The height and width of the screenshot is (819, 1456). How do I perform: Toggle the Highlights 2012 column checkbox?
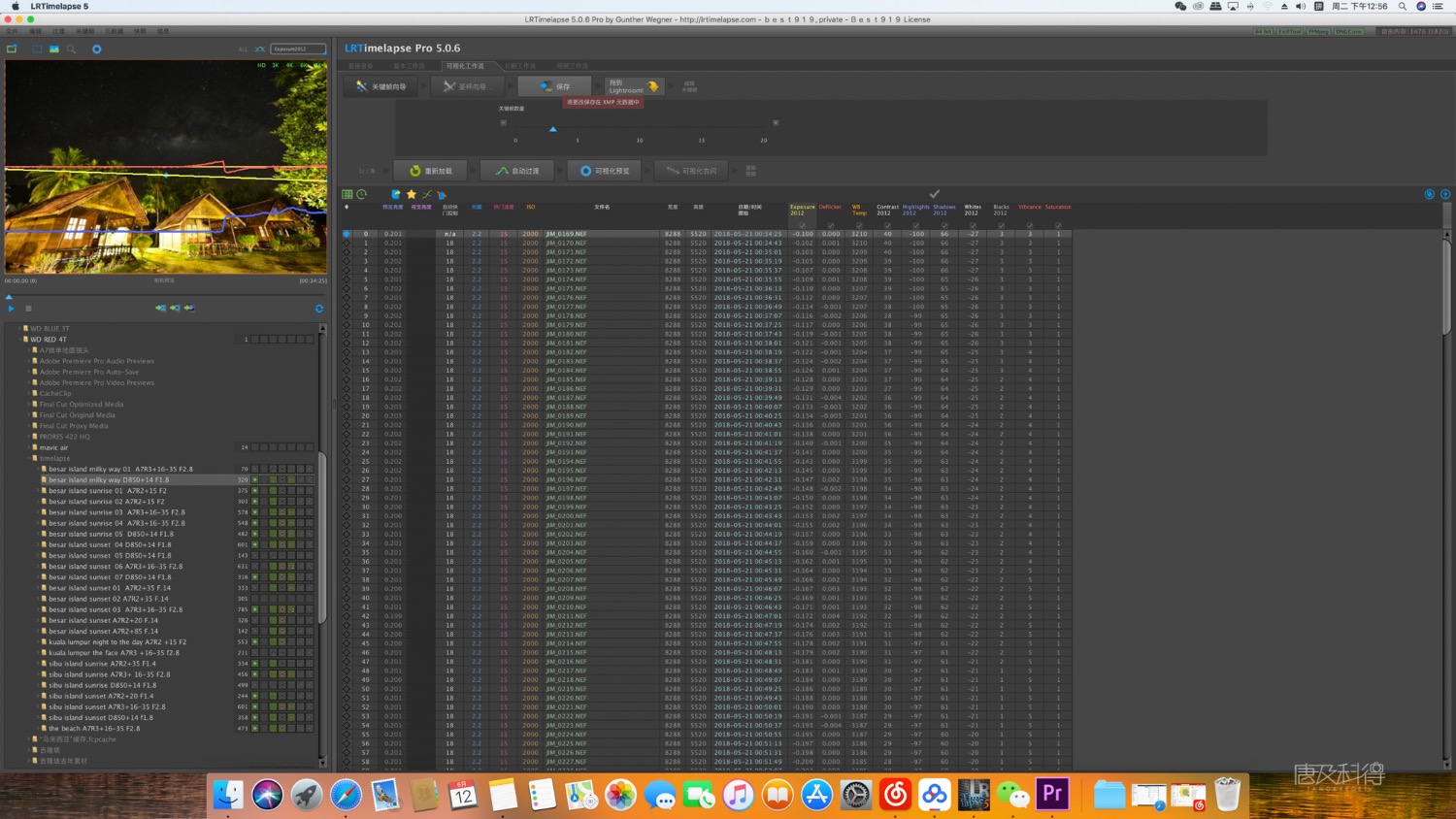tap(915, 225)
